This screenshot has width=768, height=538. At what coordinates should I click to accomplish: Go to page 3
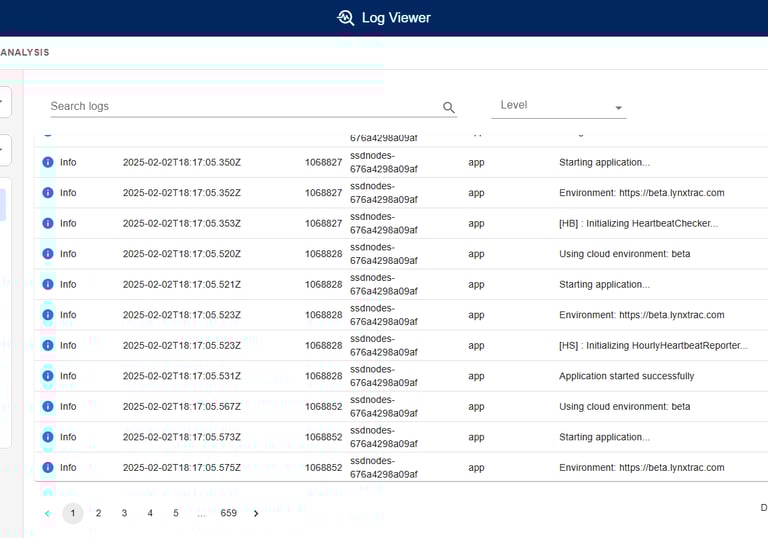click(x=124, y=514)
